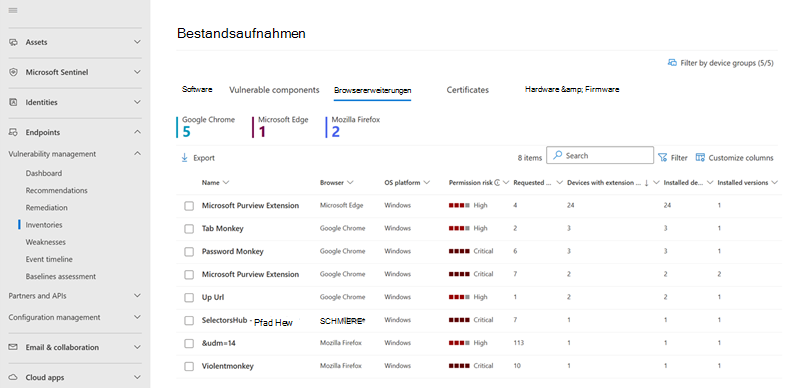This screenshot has width=800, height=388.
Task: Click Filter by device groups (5/5)
Action: point(721,63)
